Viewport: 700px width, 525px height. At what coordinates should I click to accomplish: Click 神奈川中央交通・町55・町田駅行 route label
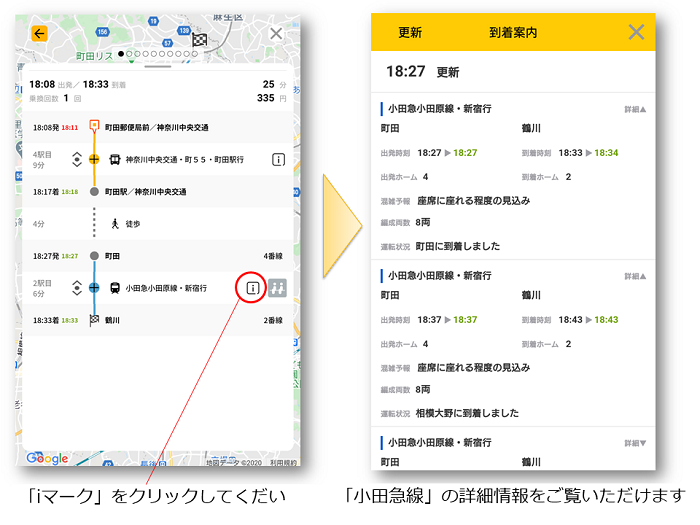point(185,160)
